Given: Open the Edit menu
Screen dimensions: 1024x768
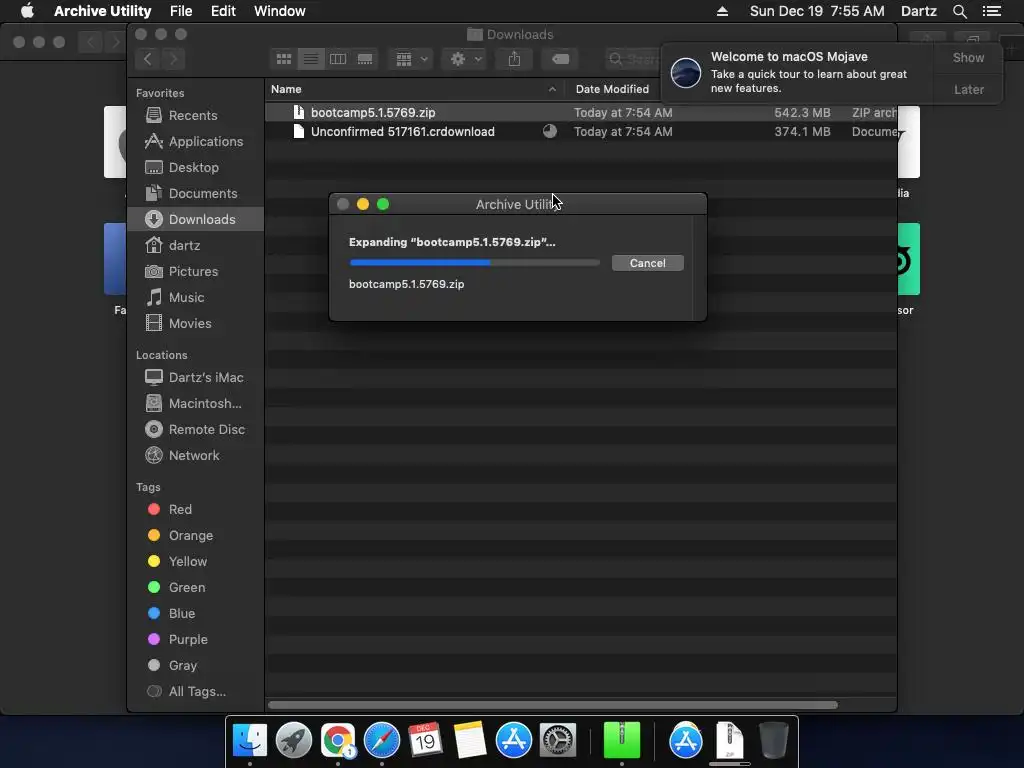Looking at the screenshot, I should click(x=223, y=11).
